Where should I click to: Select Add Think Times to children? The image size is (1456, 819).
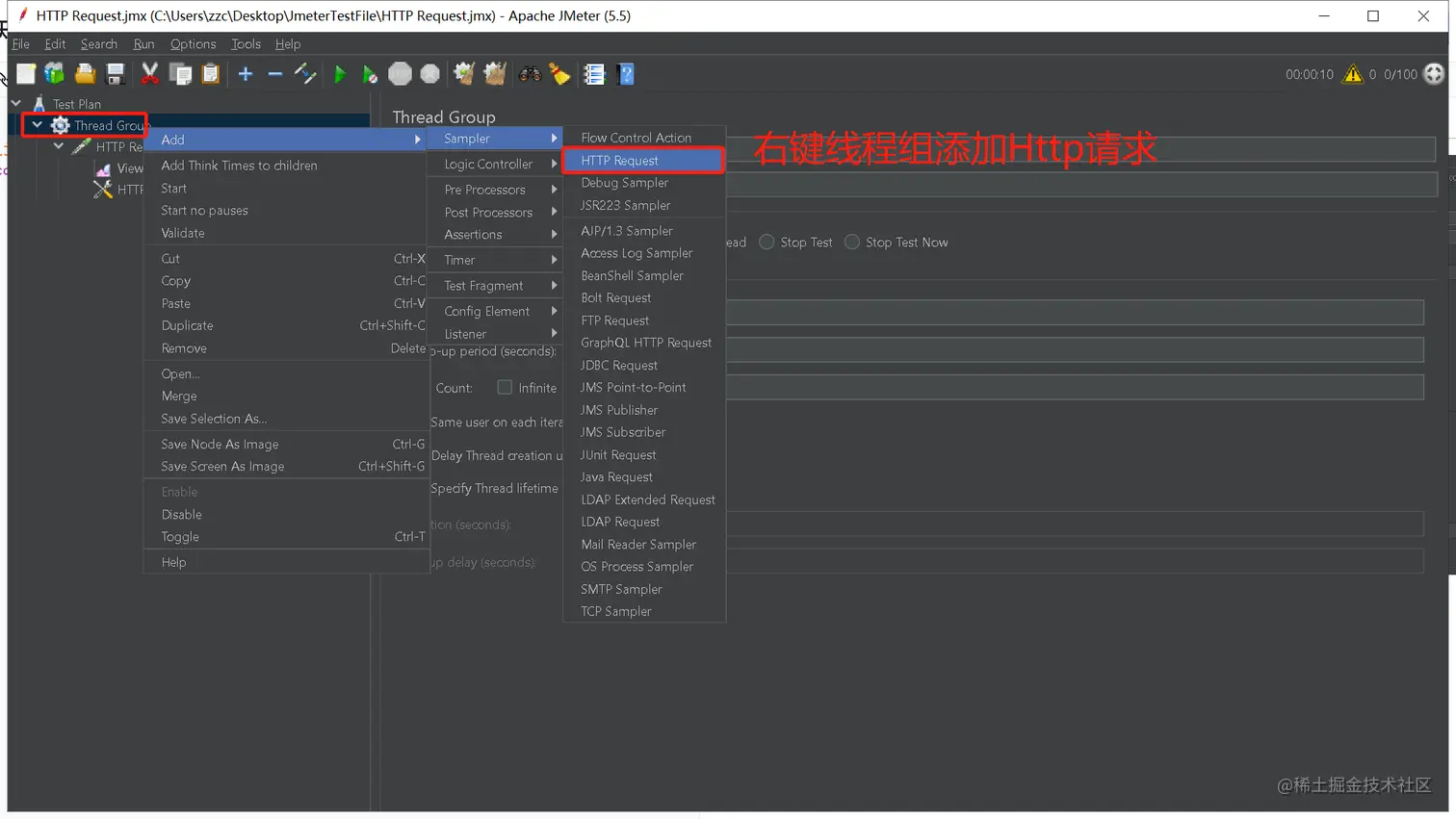[x=286, y=166]
